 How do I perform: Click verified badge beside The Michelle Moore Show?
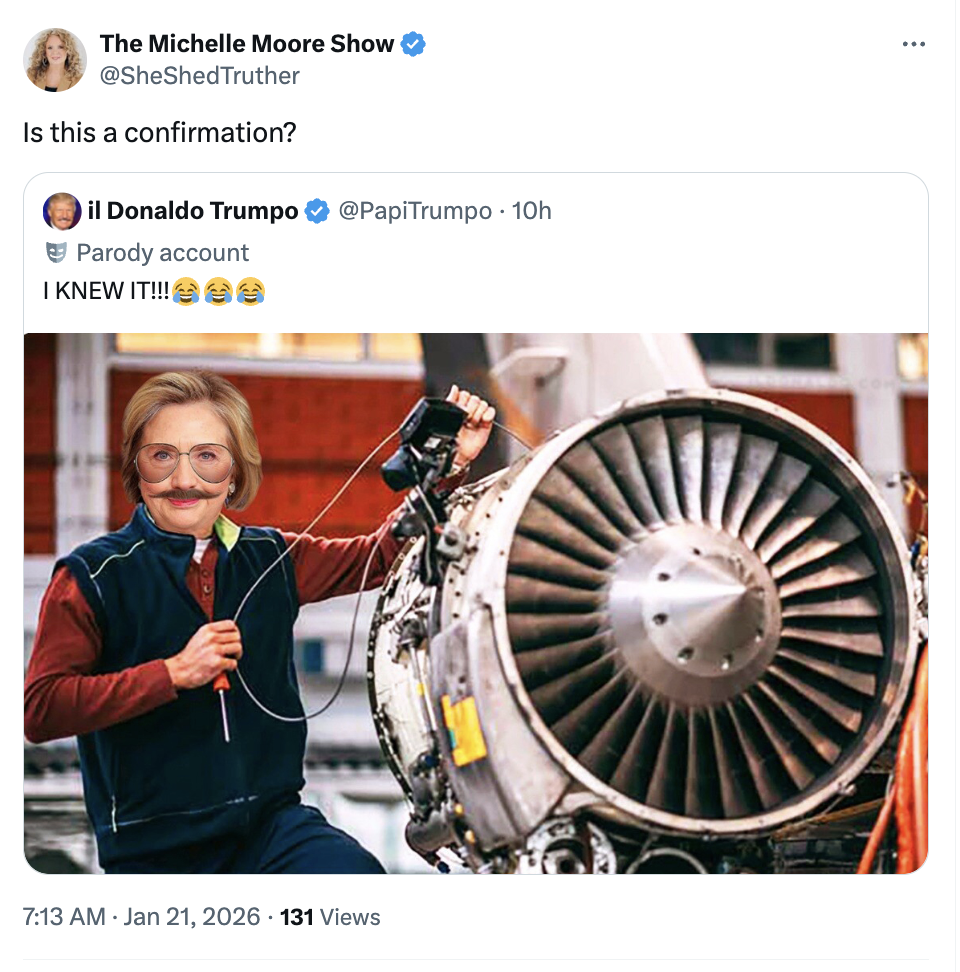click(413, 44)
